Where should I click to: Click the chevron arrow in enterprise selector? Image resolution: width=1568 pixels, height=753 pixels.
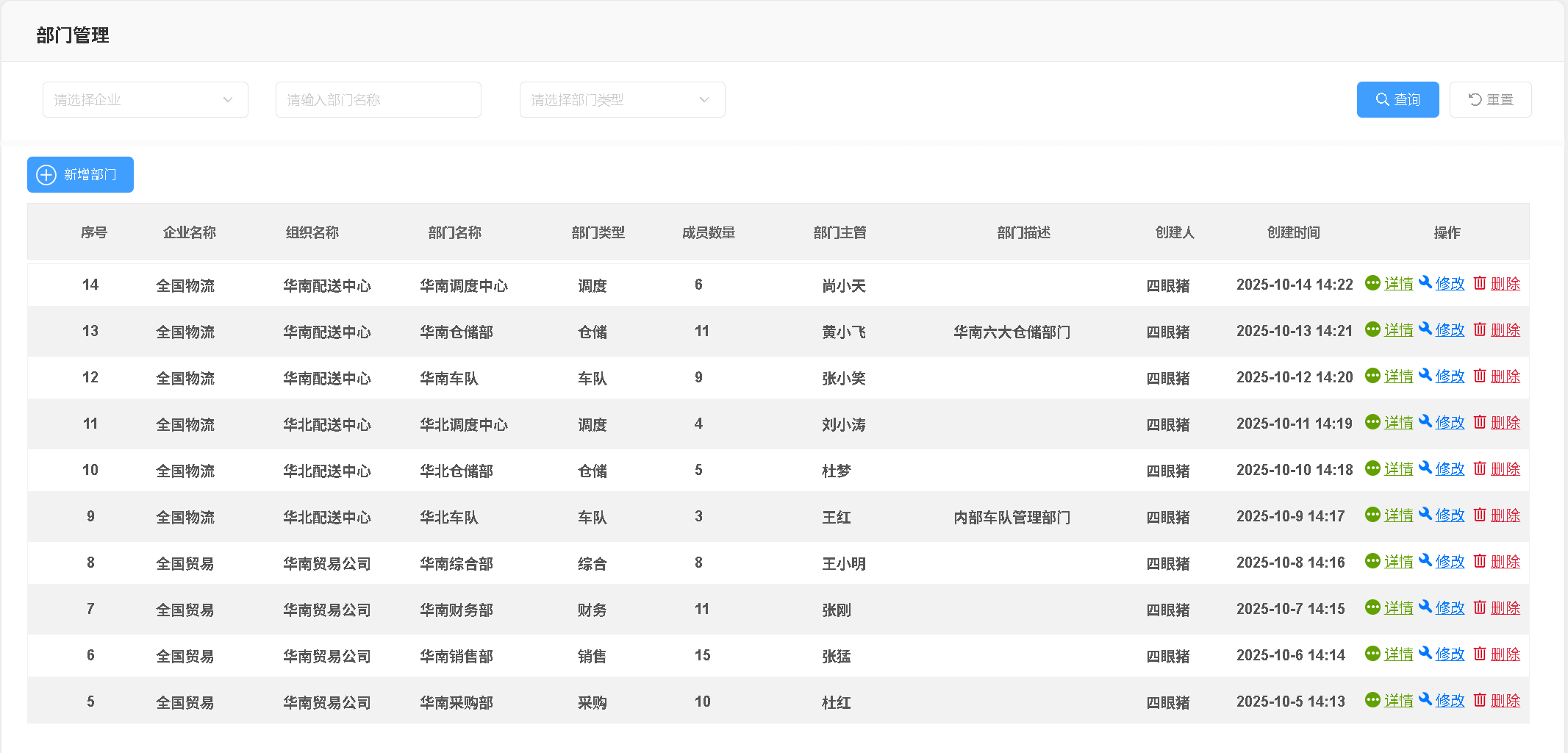point(228,100)
